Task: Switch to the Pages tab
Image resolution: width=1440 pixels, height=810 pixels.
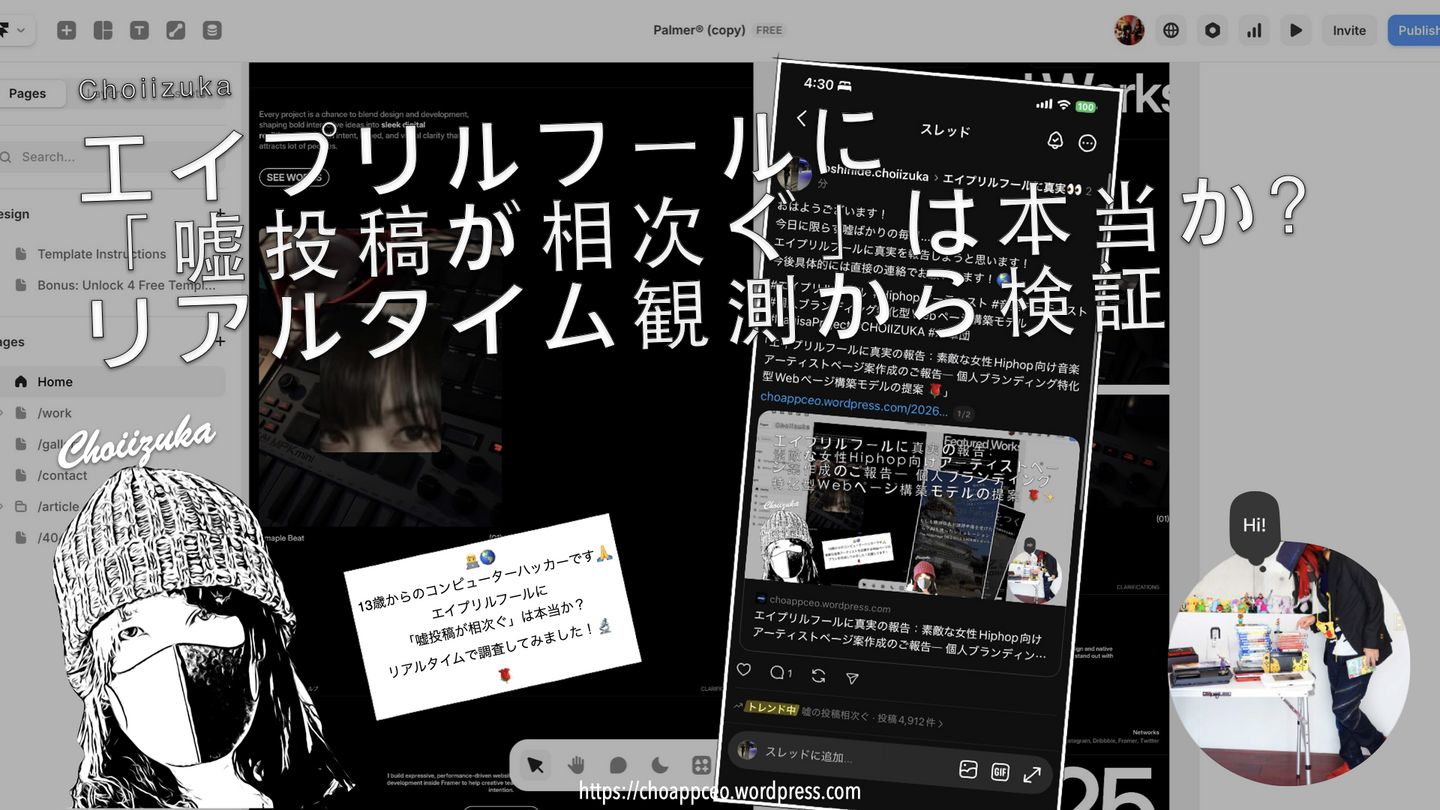Action: [28, 93]
